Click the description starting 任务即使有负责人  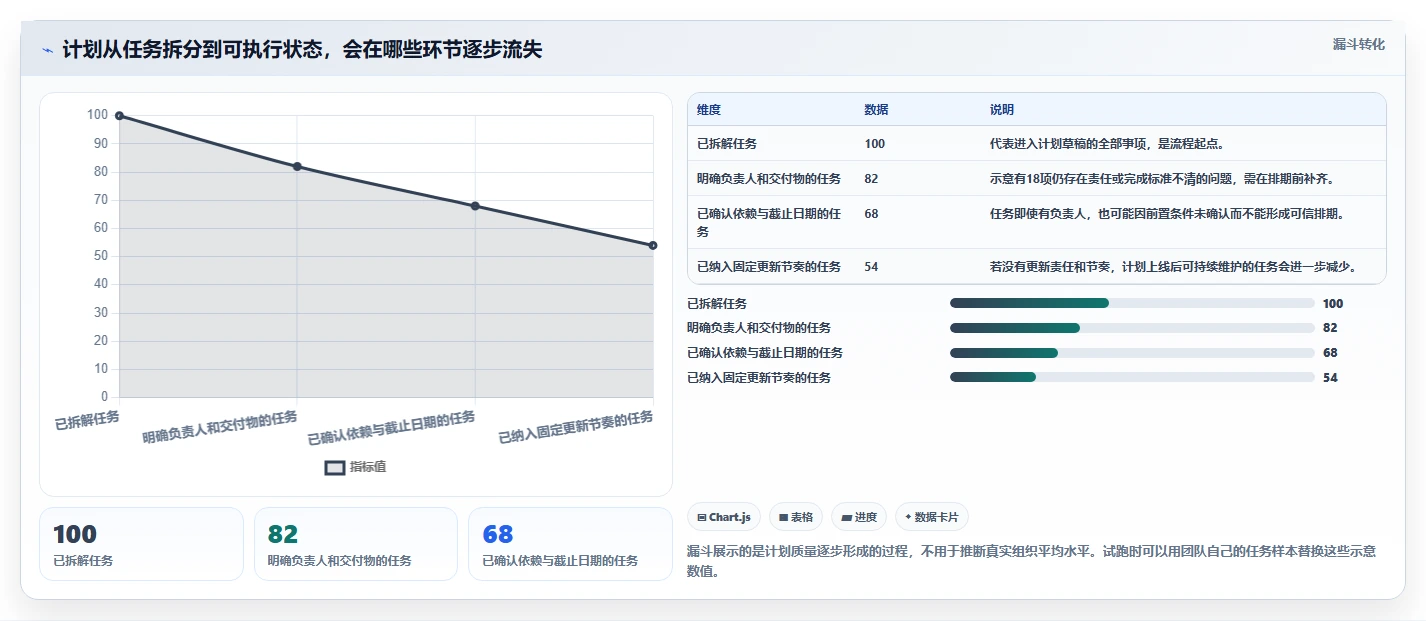click(x=1167, y=213)
